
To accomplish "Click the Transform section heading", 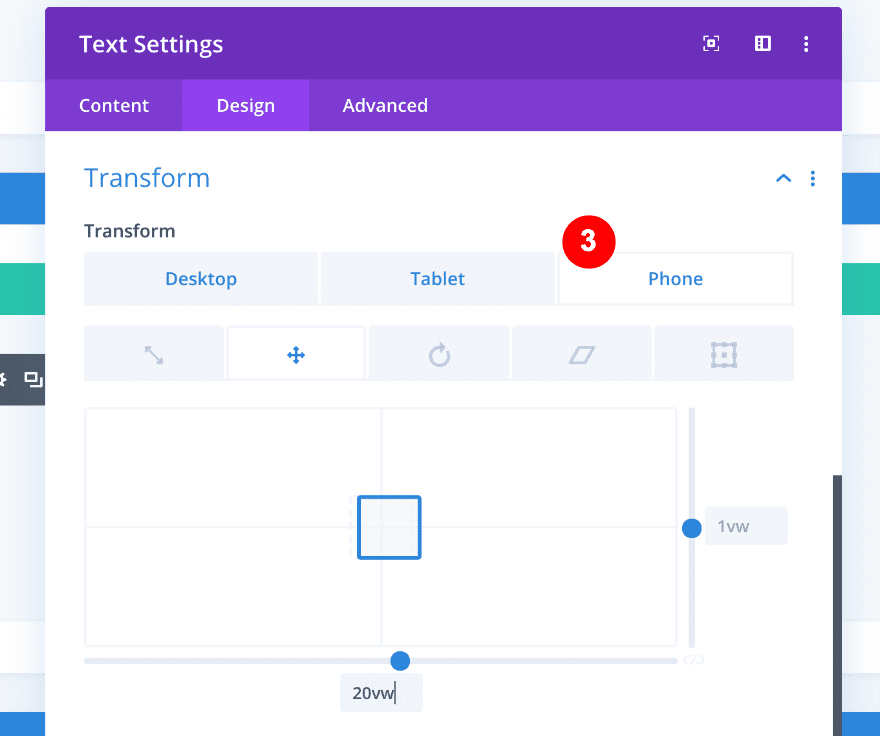I will [147, 178].
